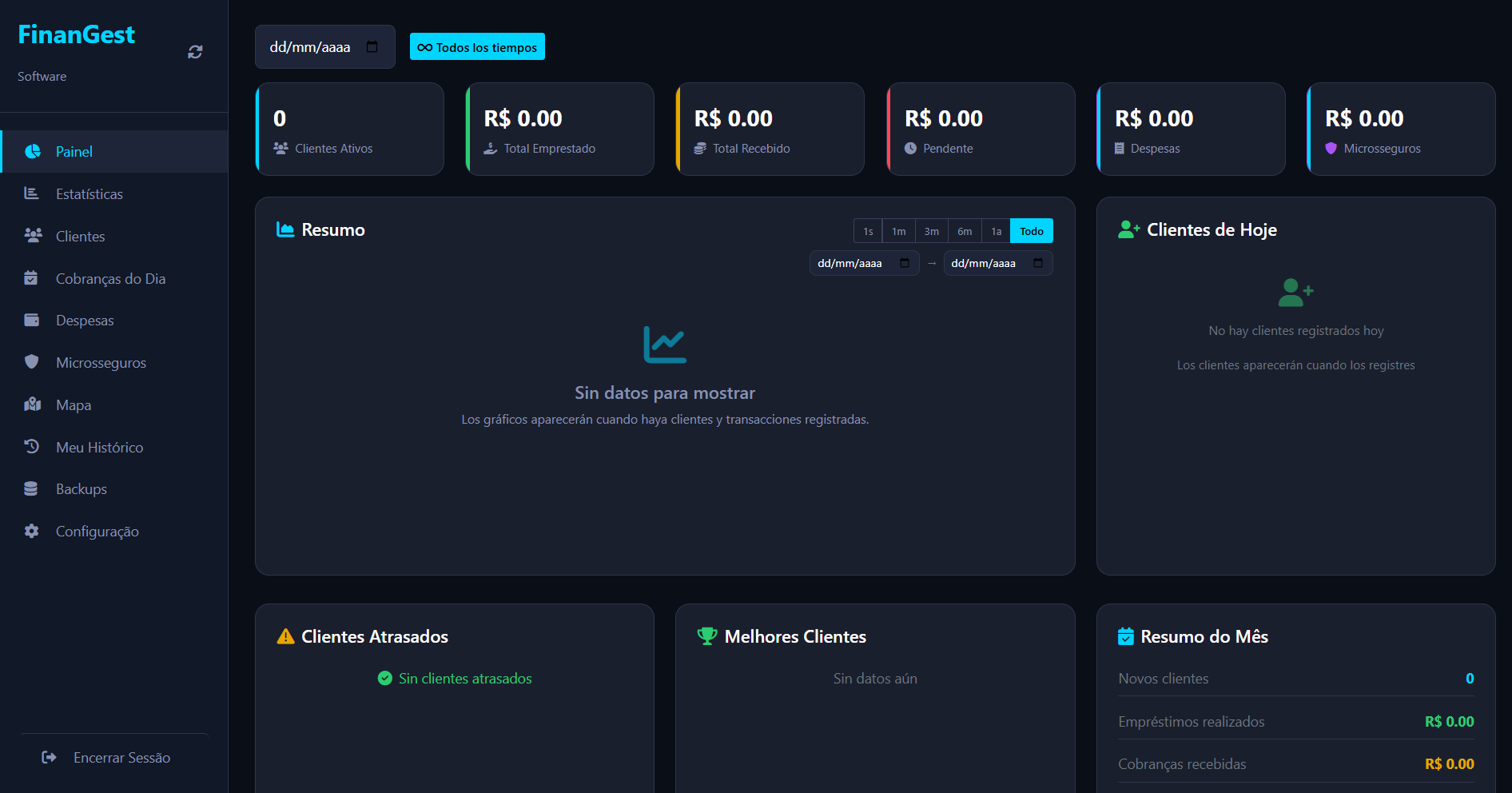
Task: Open calendar picker of Resumo start date
Action: (905, 263)
